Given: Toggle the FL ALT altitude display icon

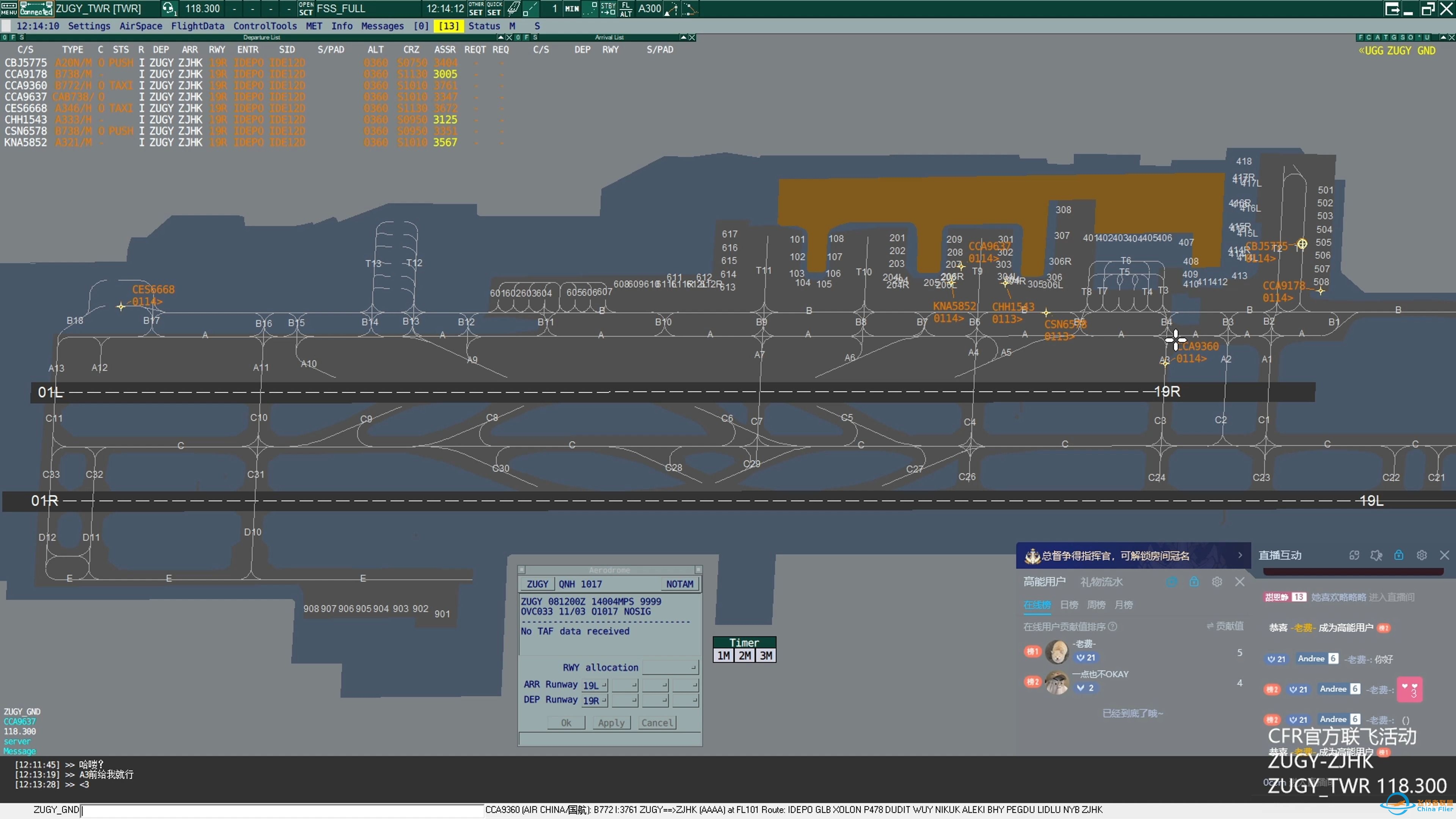Looking at the screenshot, I should click(x=626, y=8).
